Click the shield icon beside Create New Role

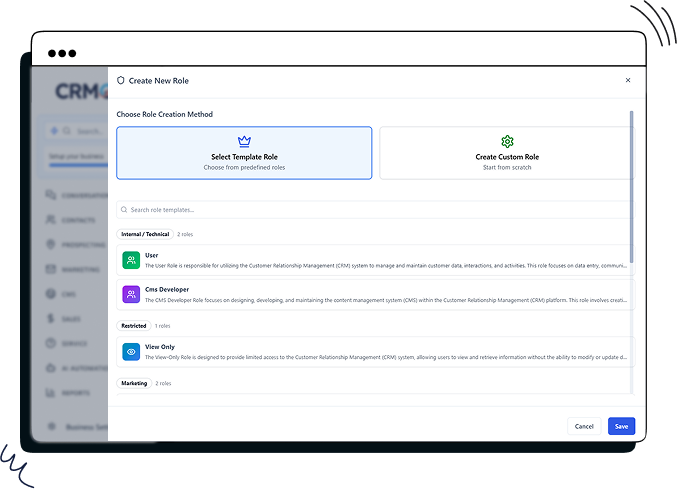pos(121,80)
